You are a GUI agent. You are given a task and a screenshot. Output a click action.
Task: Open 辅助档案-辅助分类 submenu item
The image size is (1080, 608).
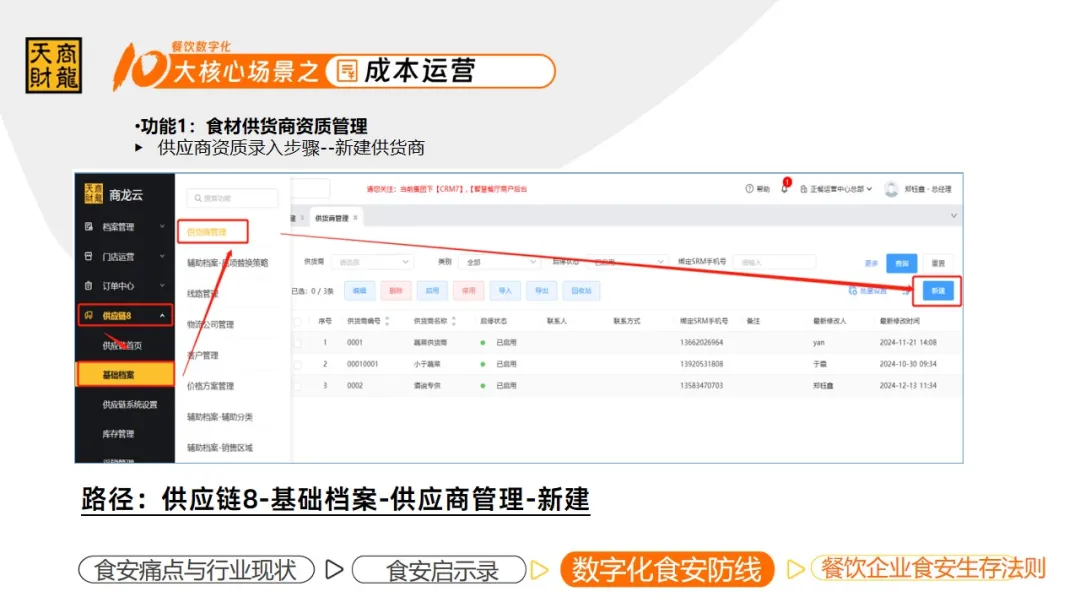point(220,417)
